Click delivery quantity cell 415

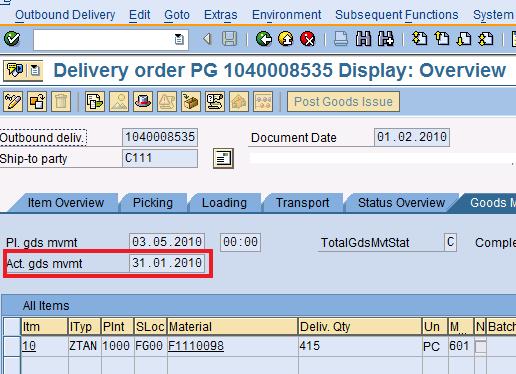coord(360,346)
